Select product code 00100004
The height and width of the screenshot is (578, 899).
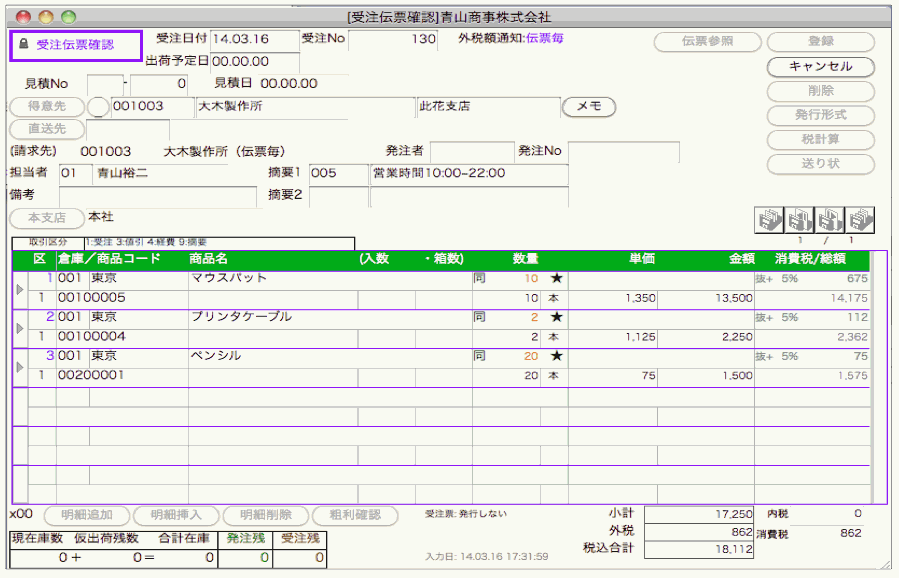tap(92, 336)
